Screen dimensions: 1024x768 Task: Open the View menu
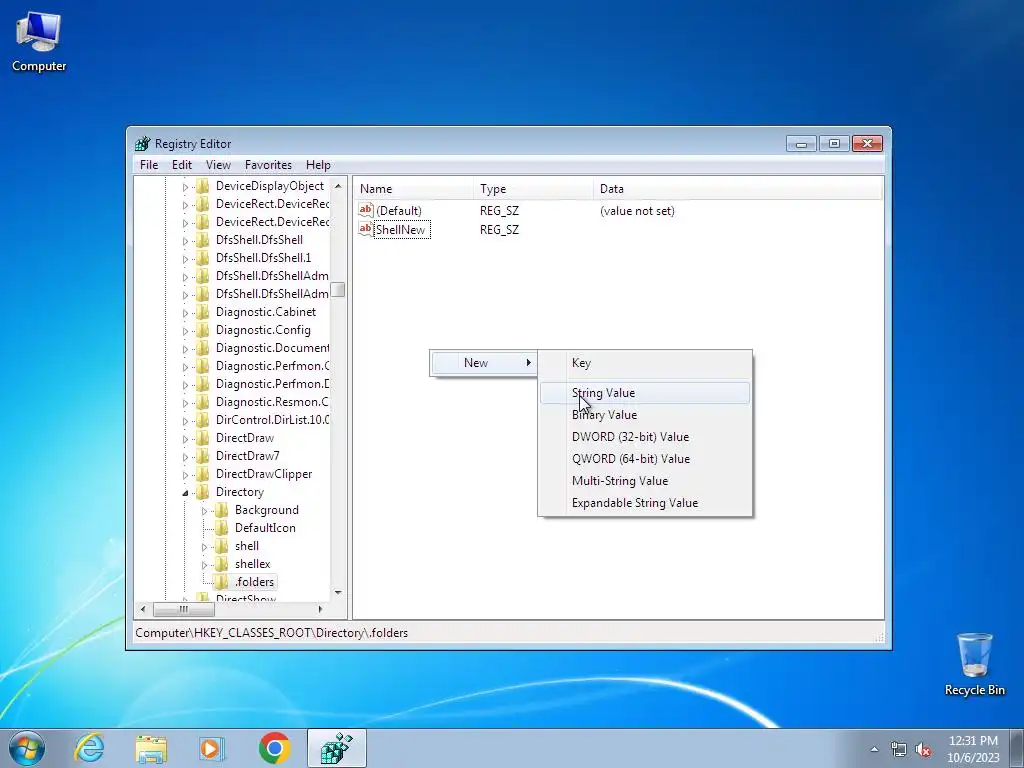218,165
